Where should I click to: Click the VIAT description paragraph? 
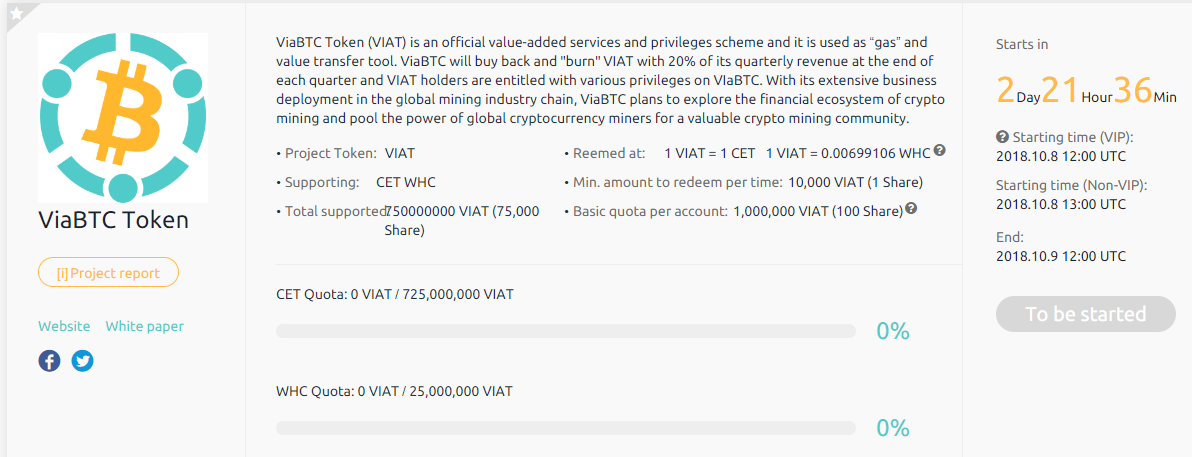click(x=610, y=80)
